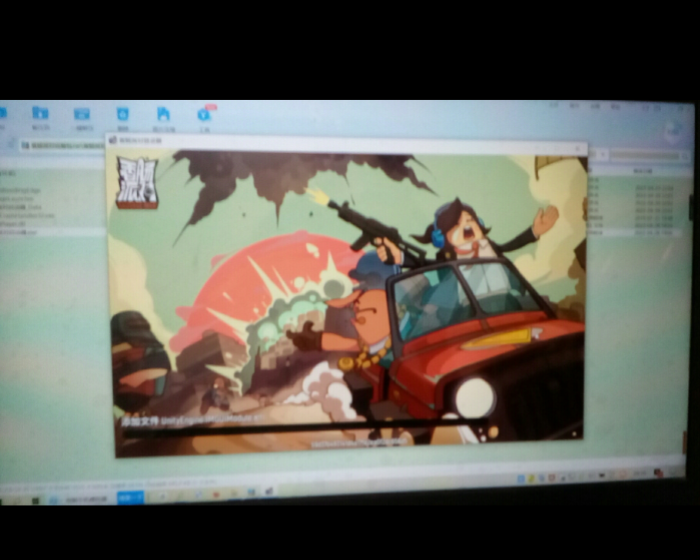Click the loading status text above progress bar
The width and height of the screenshot is (700, 560).
[192, 420]
